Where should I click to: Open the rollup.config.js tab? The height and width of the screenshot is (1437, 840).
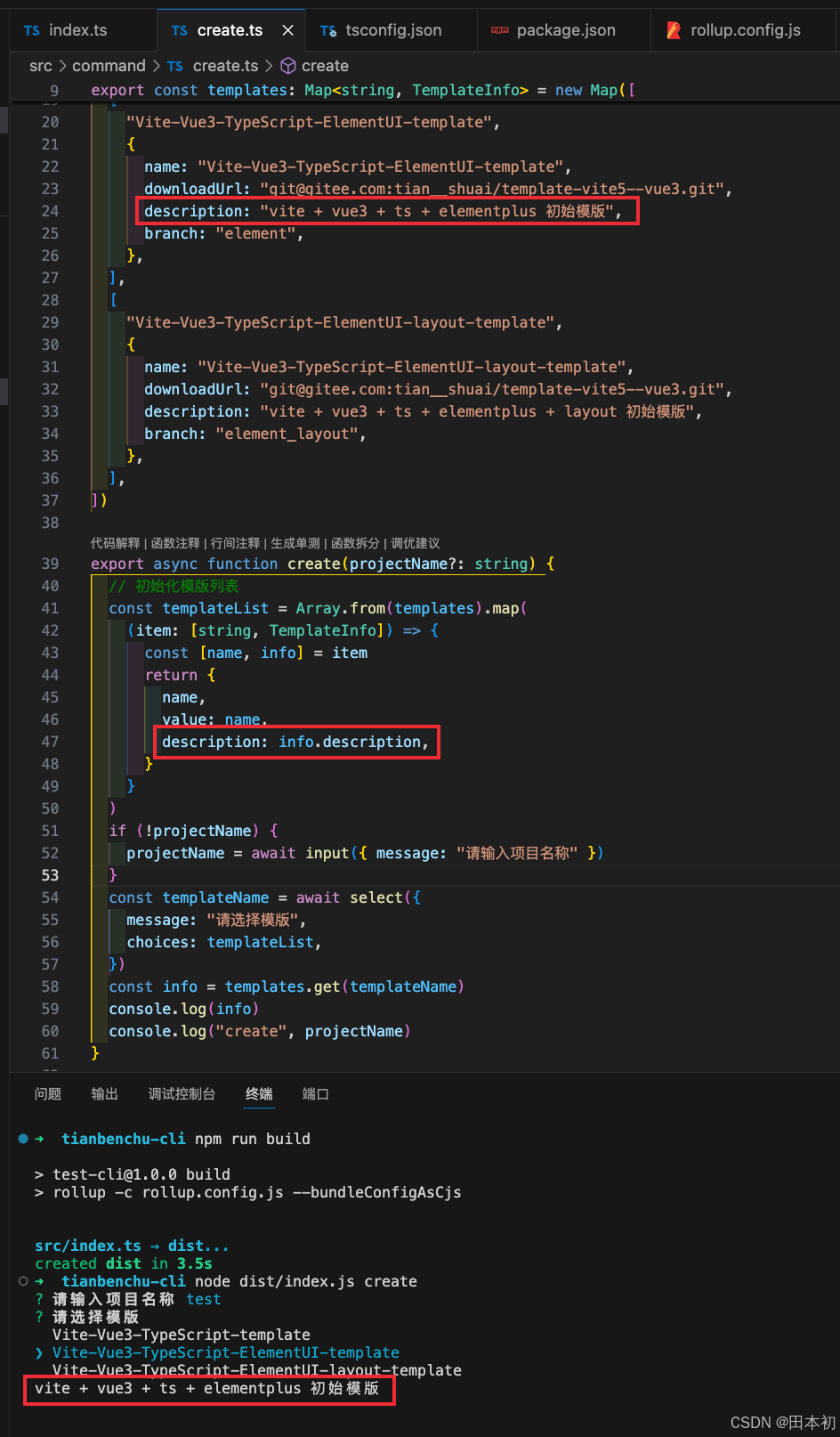[744, 30]
